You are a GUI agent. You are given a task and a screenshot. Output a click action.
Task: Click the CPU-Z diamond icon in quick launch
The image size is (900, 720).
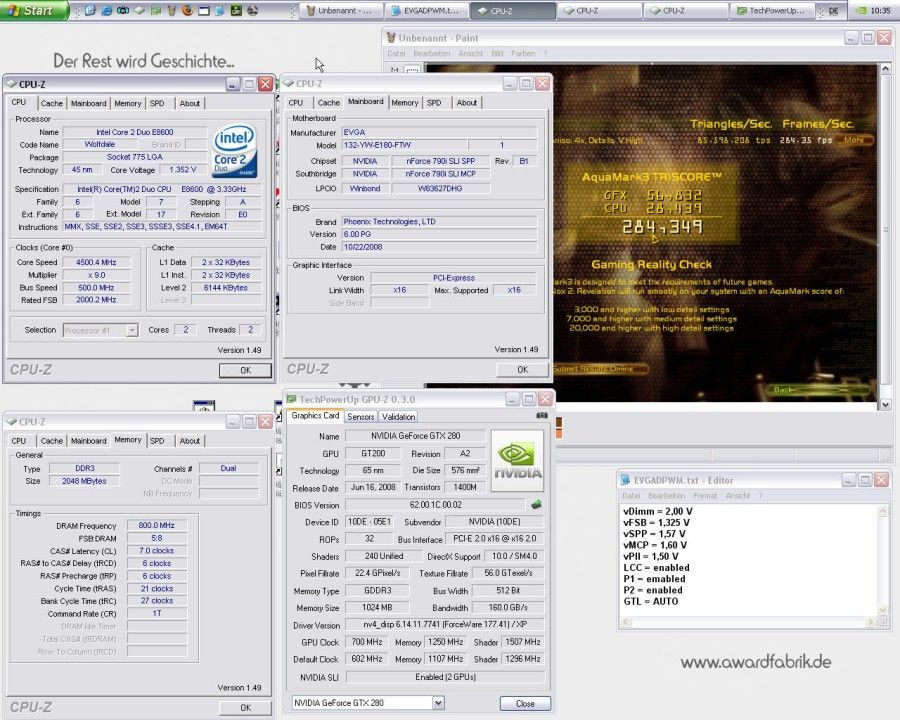point(139,10)
